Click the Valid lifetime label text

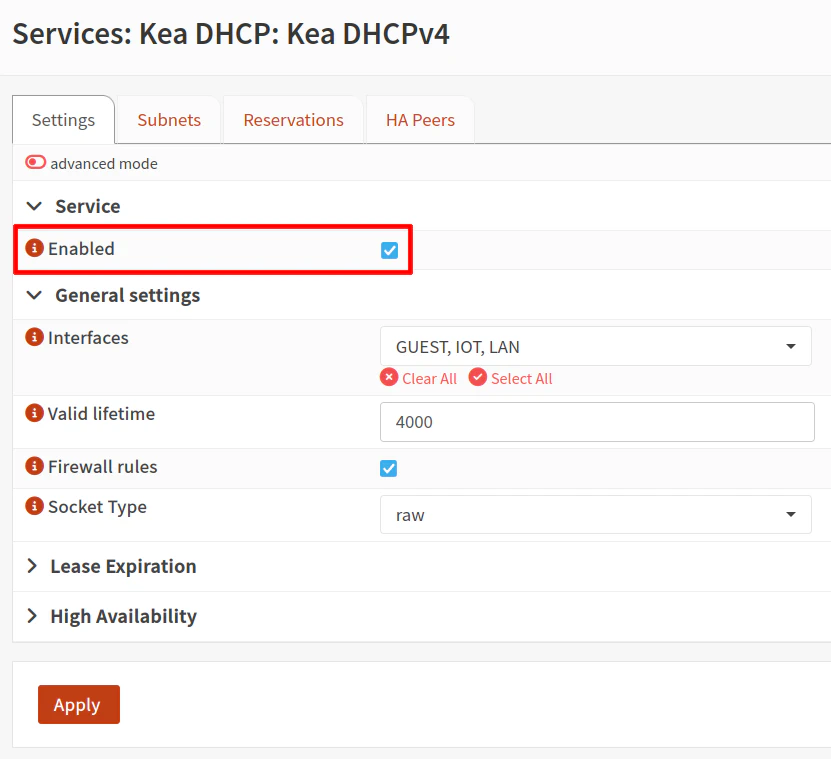[101, 413]
